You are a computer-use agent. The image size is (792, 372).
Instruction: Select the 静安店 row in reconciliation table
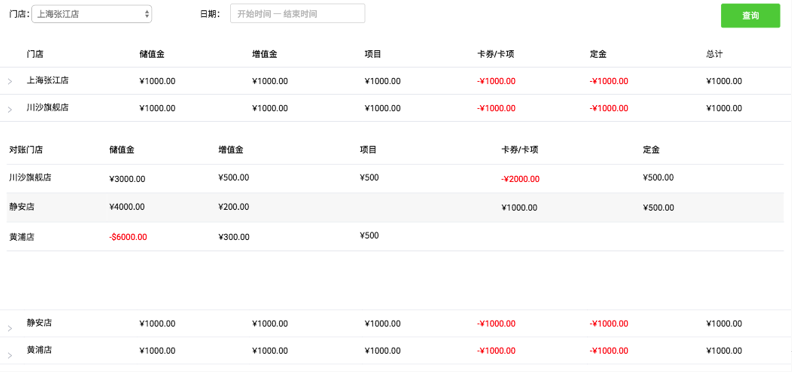point(395,207)
